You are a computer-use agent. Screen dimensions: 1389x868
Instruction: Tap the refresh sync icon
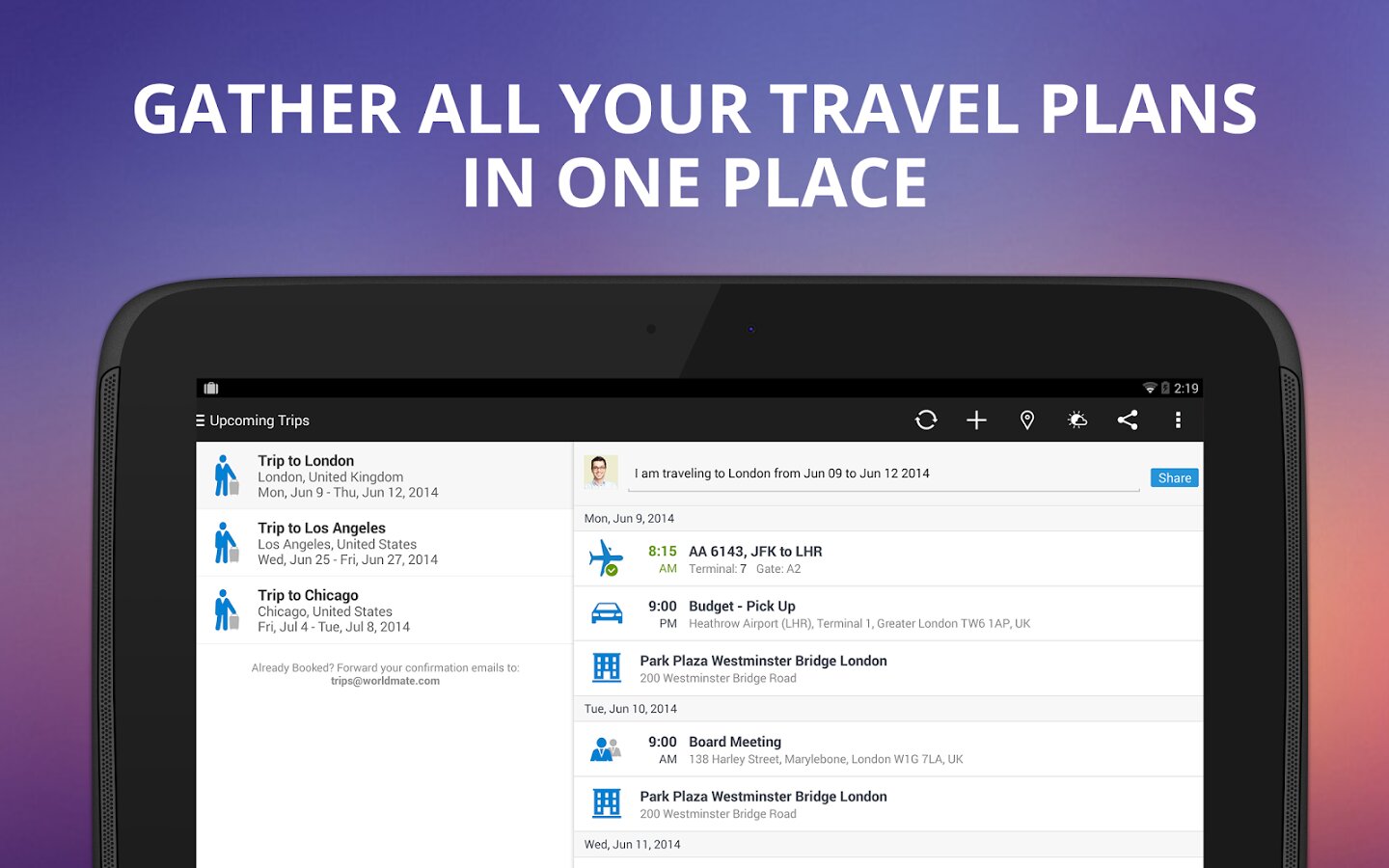[x=926, y=420]
